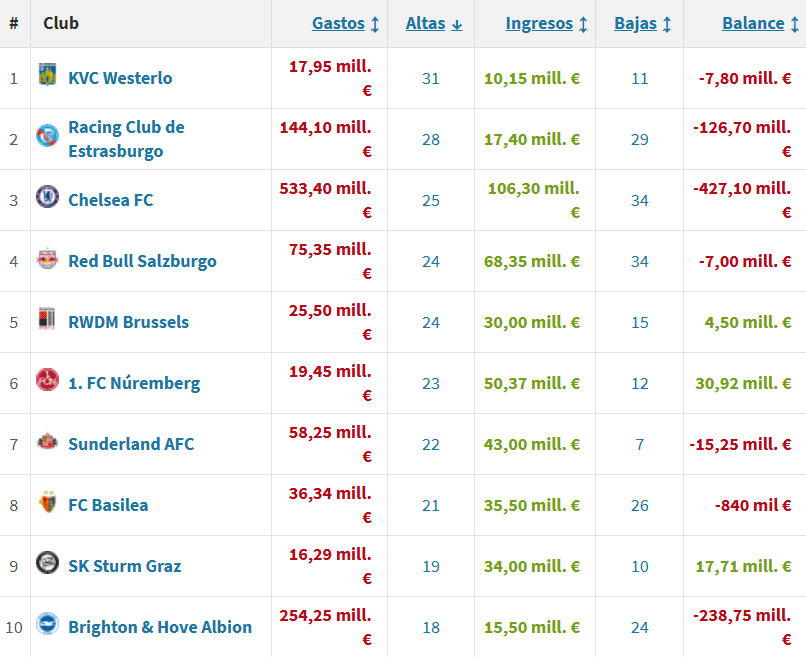Click the KVC Westerlo club crest
Image resolution: width=806 pixels, height=657 pixels.
click(47, 76)
